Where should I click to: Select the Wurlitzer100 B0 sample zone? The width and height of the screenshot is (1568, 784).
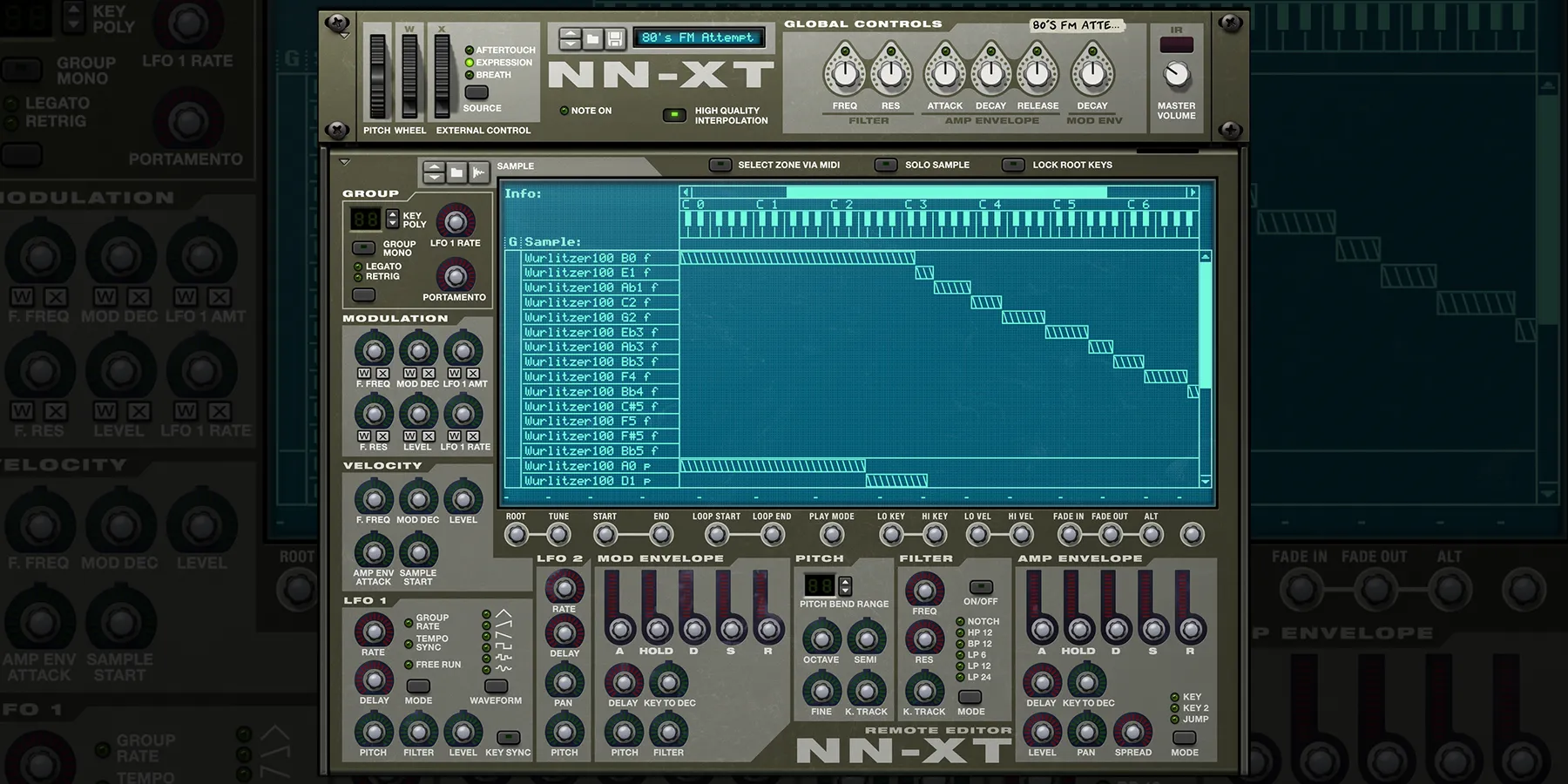[592, 258]
